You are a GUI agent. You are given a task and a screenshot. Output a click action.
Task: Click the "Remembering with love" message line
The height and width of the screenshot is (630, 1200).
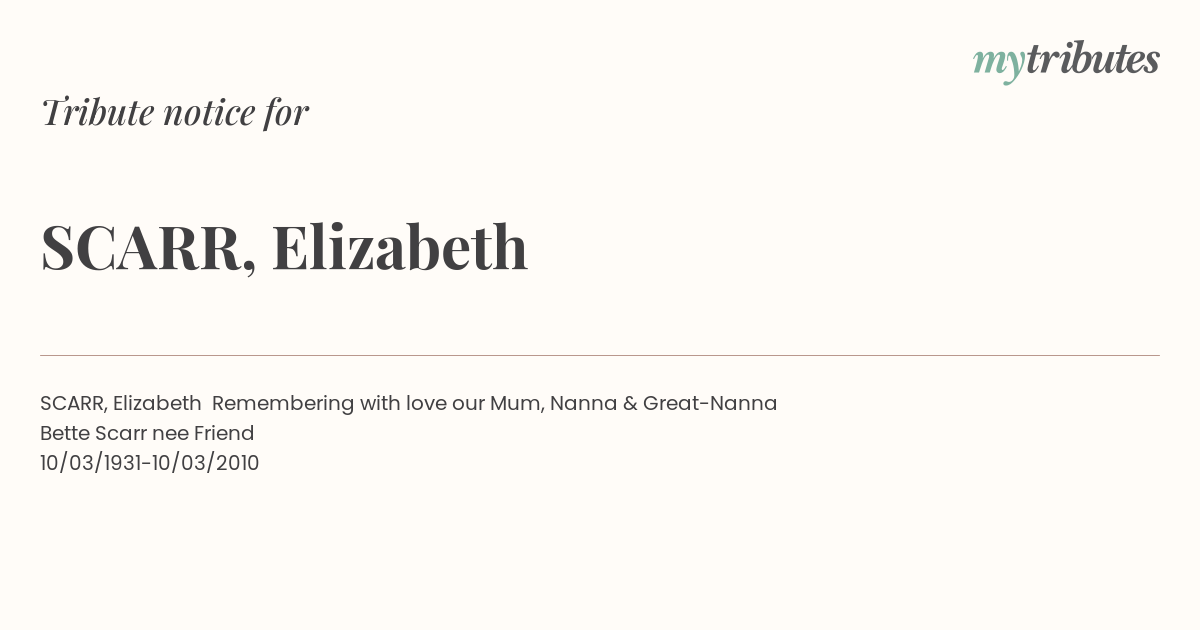tap(495, 403)
